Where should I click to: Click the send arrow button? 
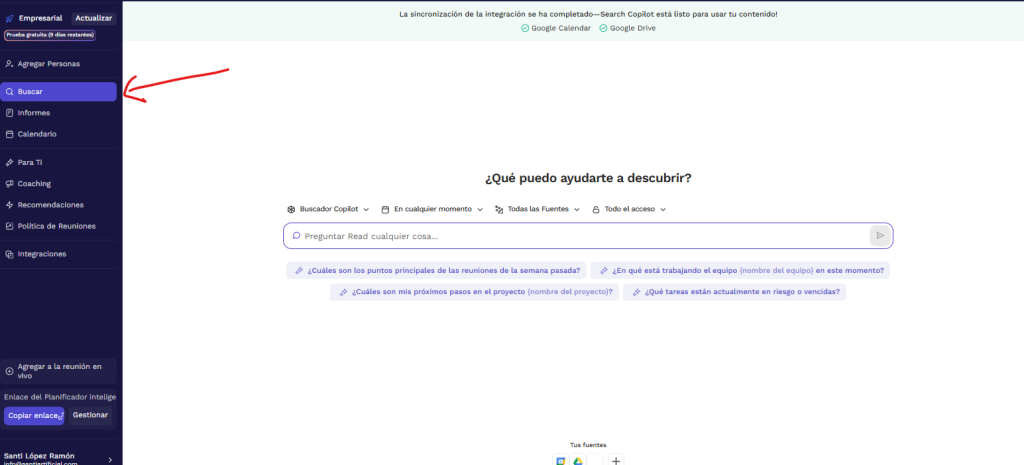[880, 236]
